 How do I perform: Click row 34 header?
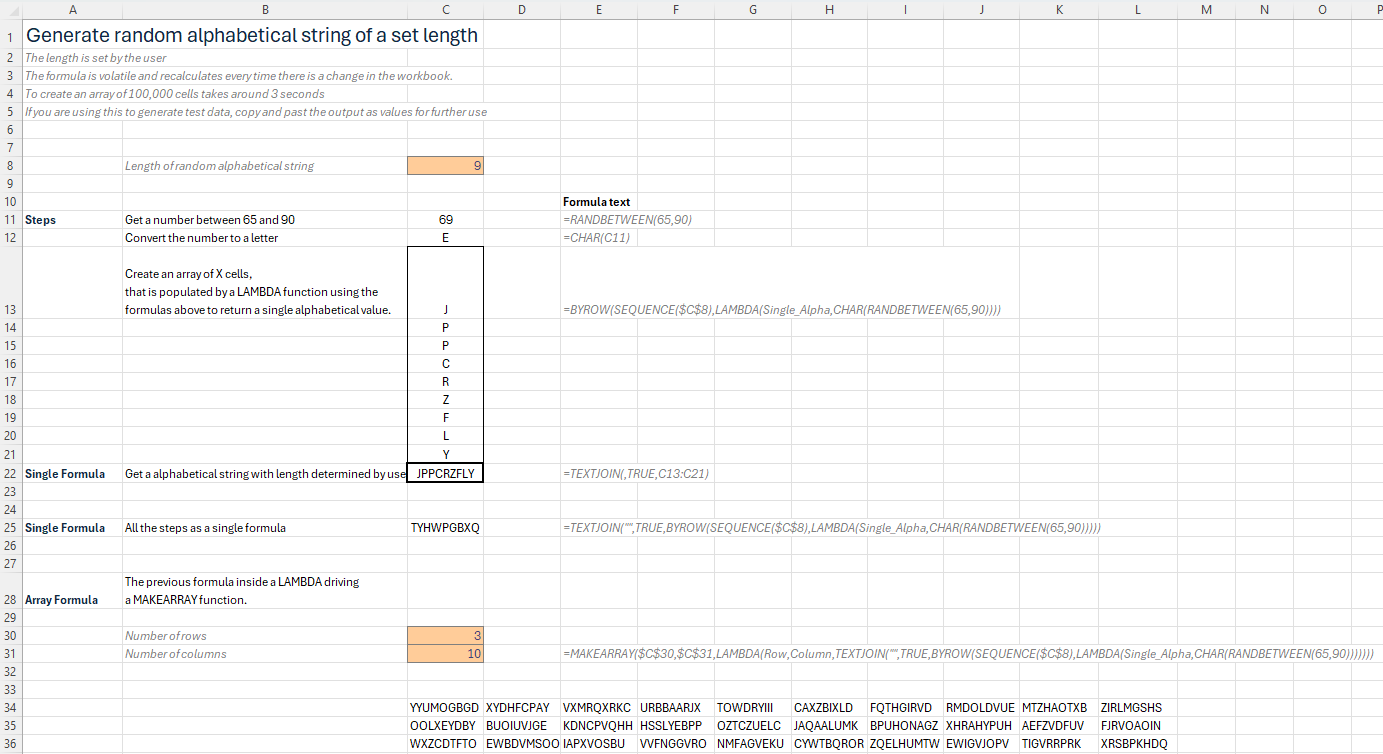(10, 708)
